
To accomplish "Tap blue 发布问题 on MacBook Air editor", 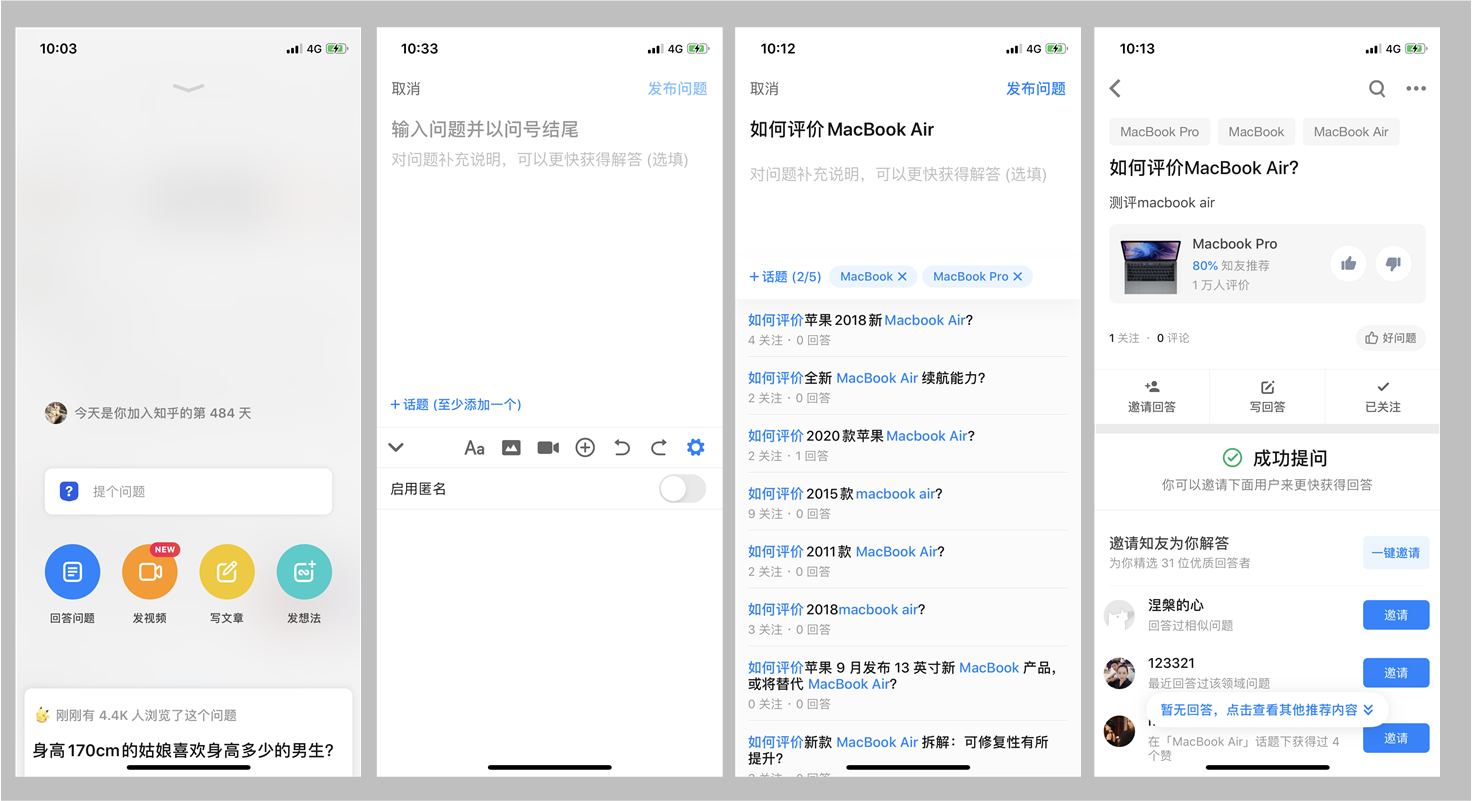I will coord(1036,89).
